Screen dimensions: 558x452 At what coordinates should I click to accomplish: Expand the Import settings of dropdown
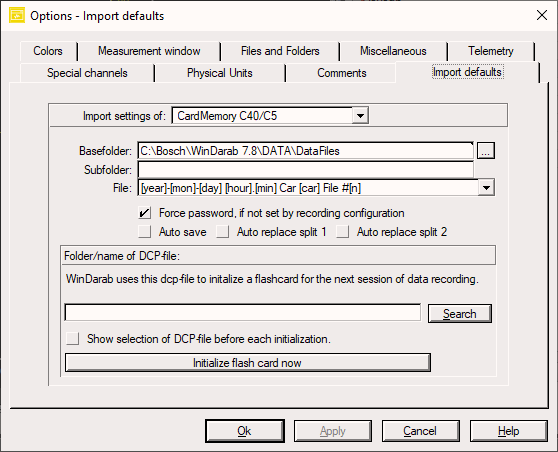360,116
